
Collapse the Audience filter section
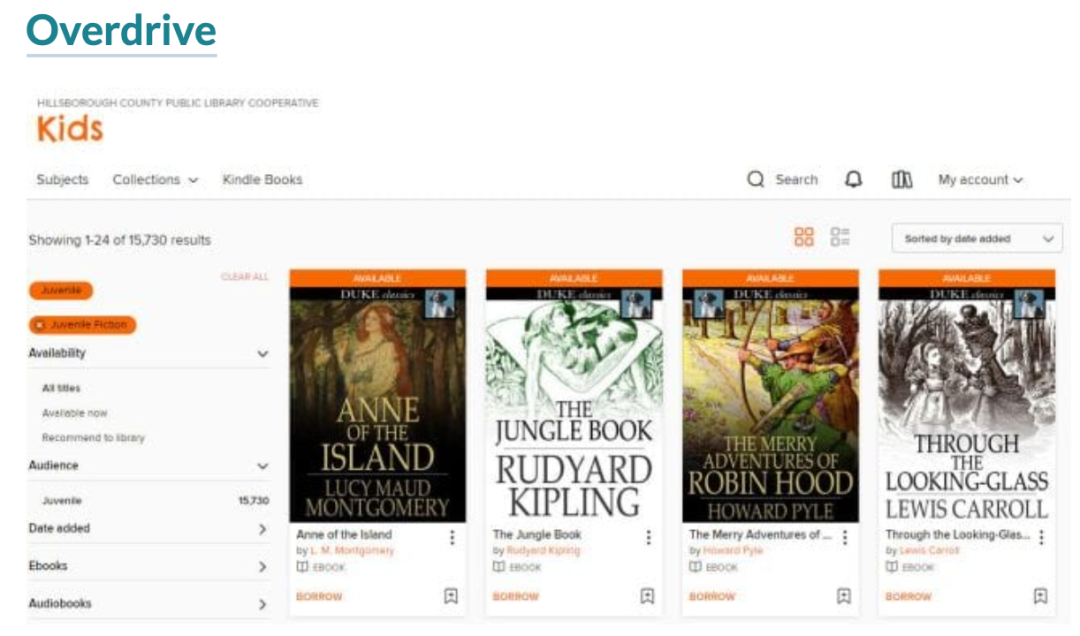coord(262,466)
